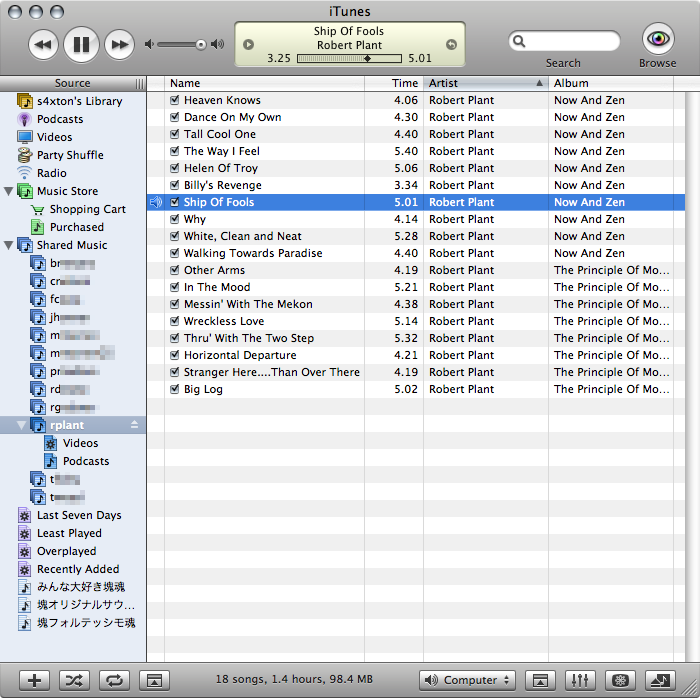The height and width of the screenshot is (698, 700).
Task: Collapse the Music Store tree
Action: (9, 191)
